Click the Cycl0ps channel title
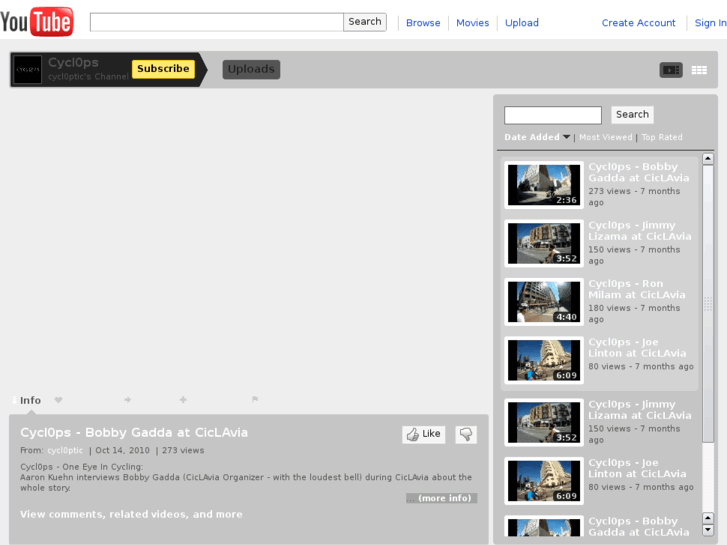 coord(73,62)
